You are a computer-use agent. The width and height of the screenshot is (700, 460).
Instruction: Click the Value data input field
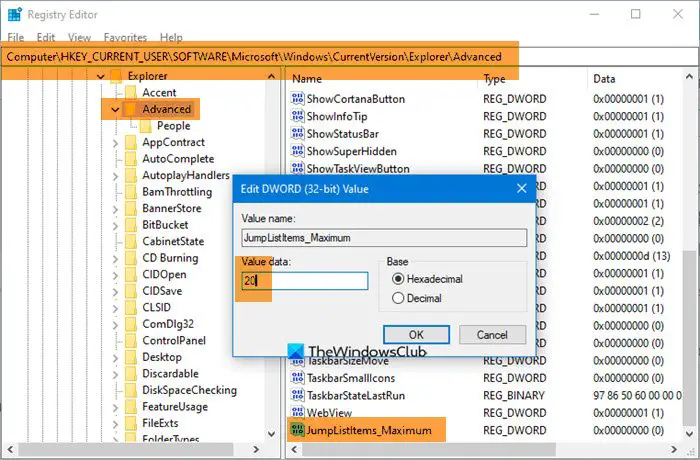(305, 281)
